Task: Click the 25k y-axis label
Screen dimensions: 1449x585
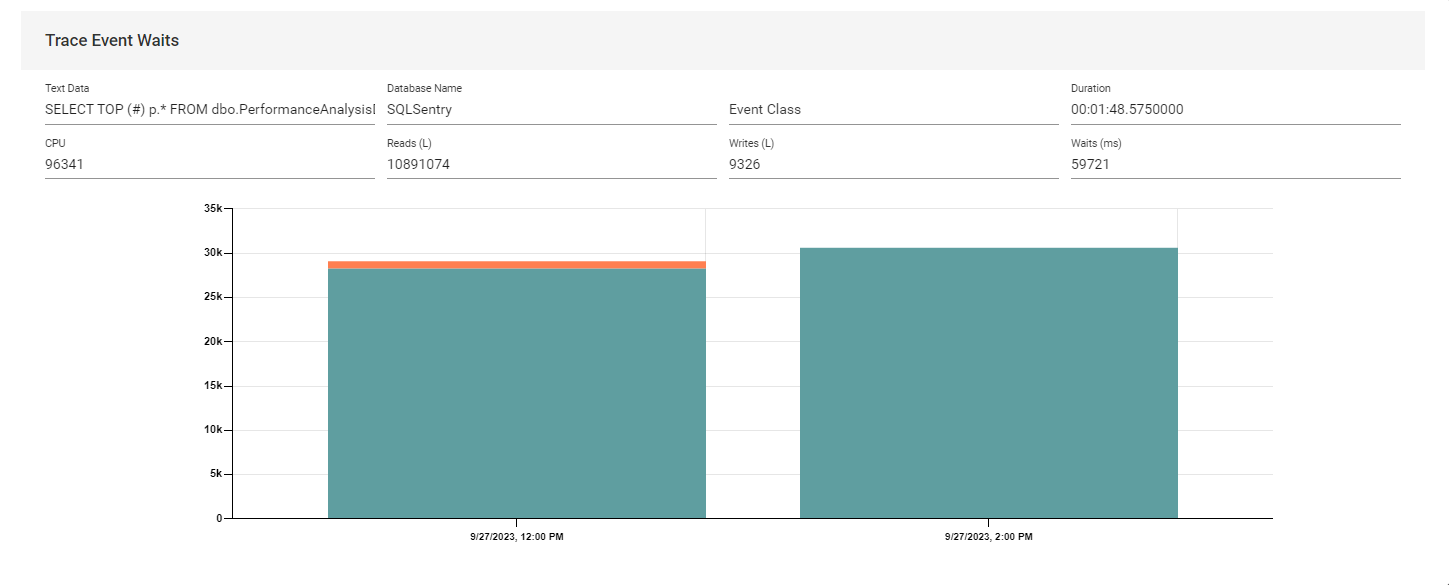Action: coord(212,297)
